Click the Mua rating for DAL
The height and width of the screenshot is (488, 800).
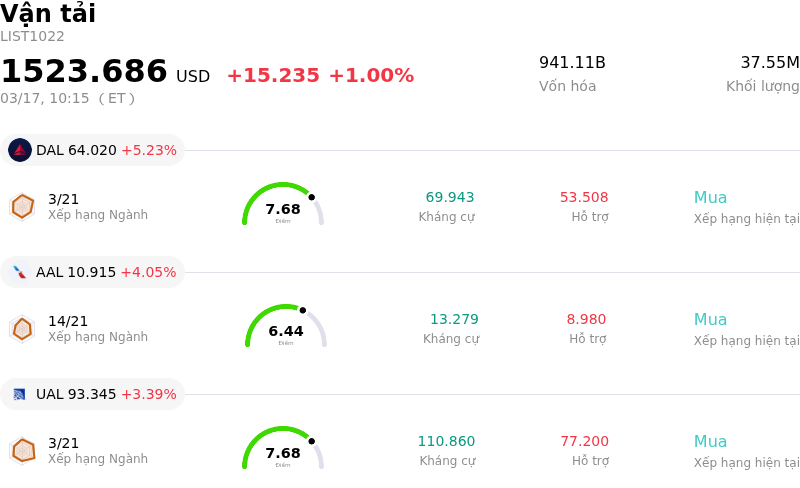[x=710, y=198]
